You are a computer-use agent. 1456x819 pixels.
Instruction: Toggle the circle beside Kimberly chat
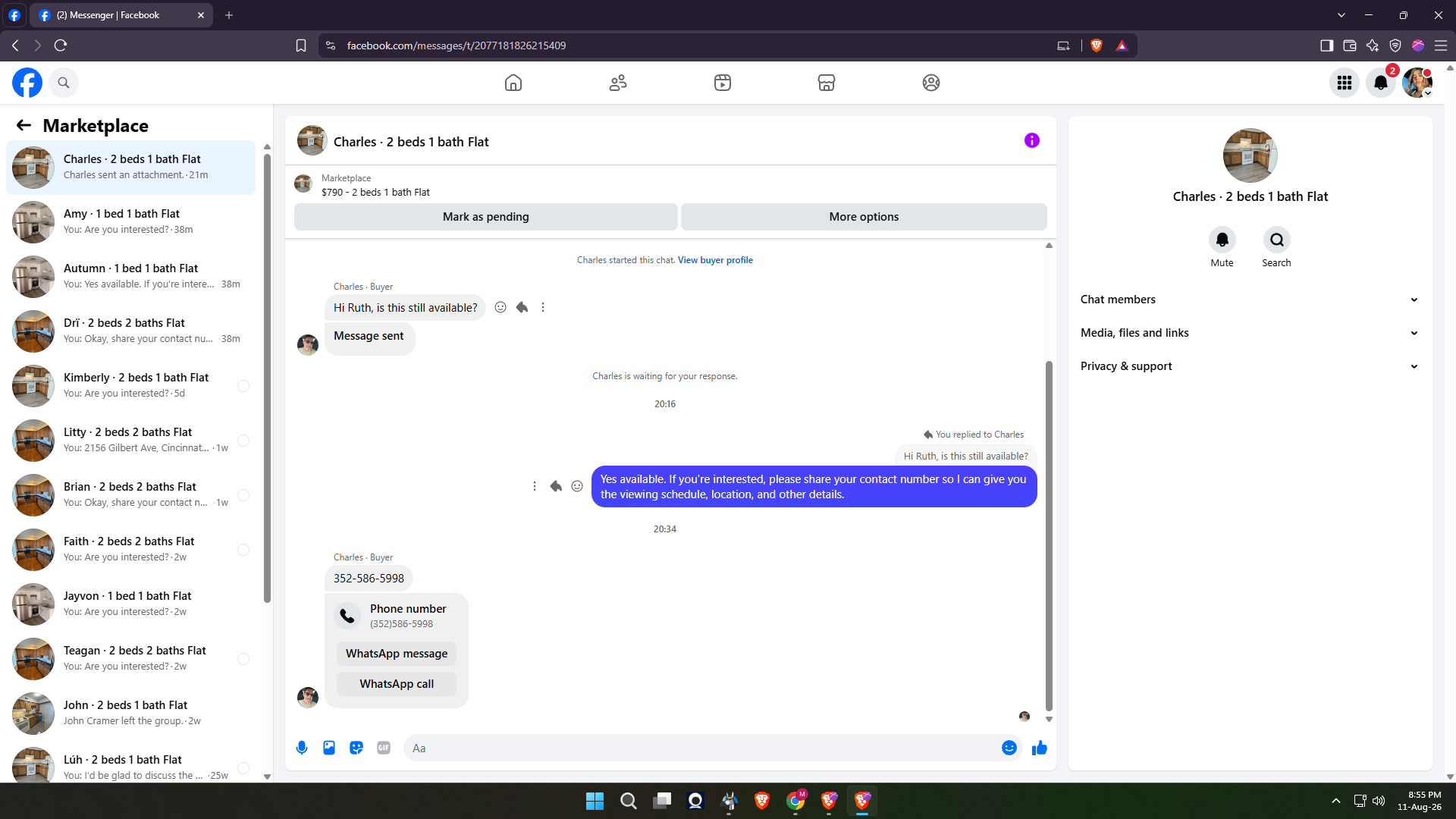pos(243,386)
